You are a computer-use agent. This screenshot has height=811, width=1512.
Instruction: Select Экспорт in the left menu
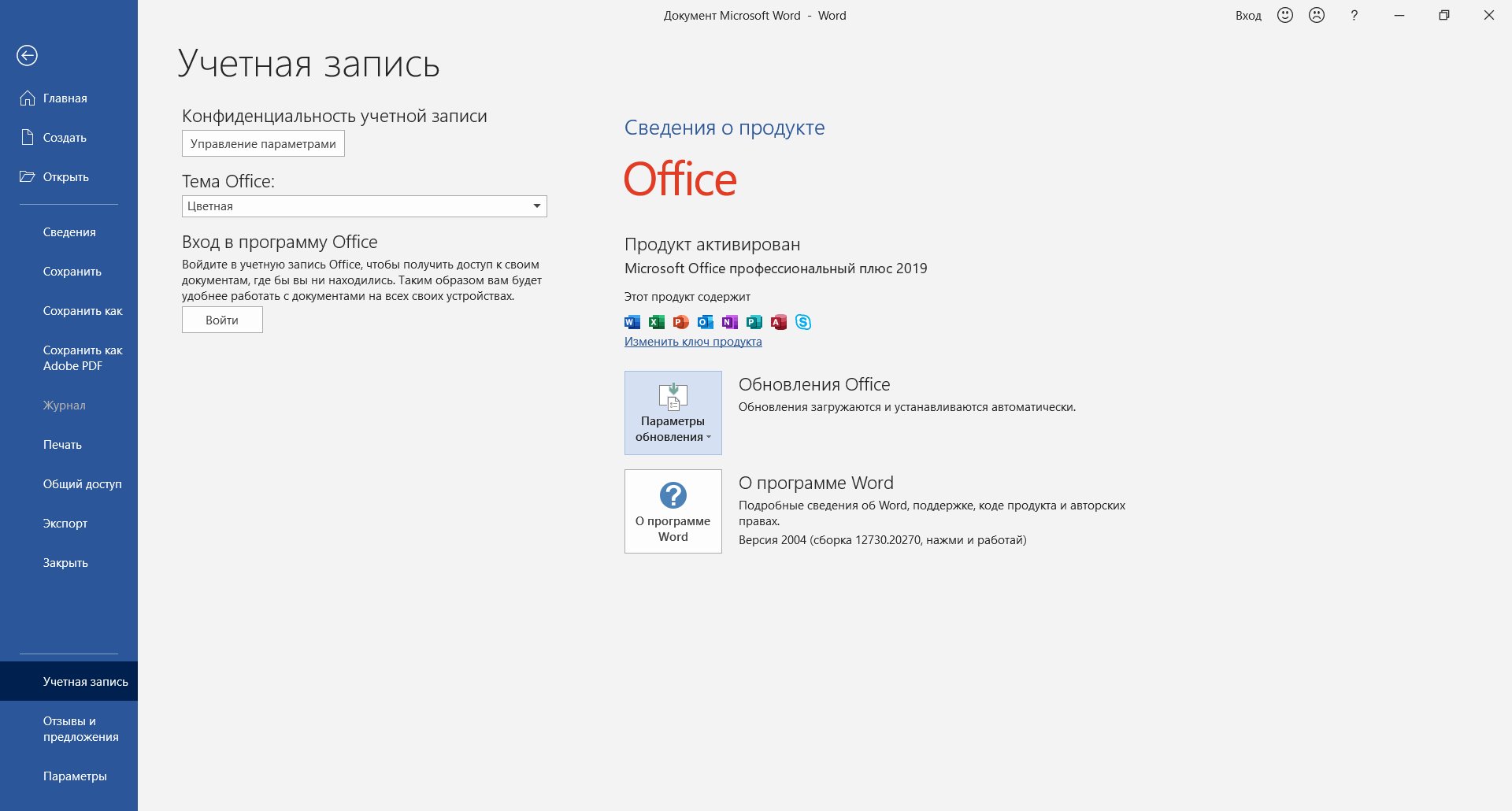pyautogui.click(x=65, y=524)
